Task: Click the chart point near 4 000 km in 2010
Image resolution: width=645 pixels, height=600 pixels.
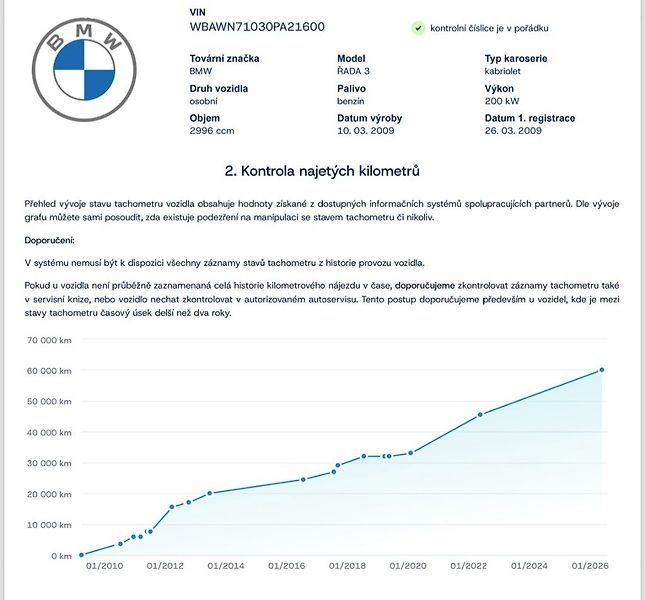Action: [x=121, y=544]
